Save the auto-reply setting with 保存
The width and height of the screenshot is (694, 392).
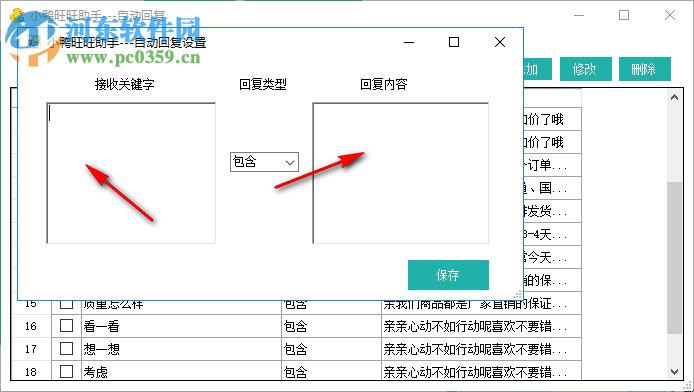448,275
